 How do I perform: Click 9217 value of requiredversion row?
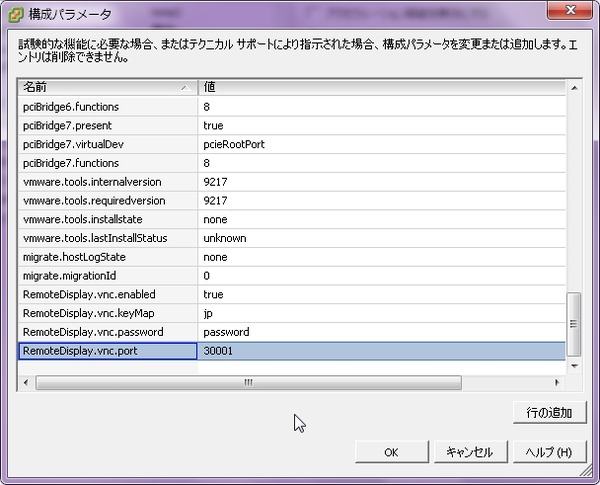tap(382, 201)
